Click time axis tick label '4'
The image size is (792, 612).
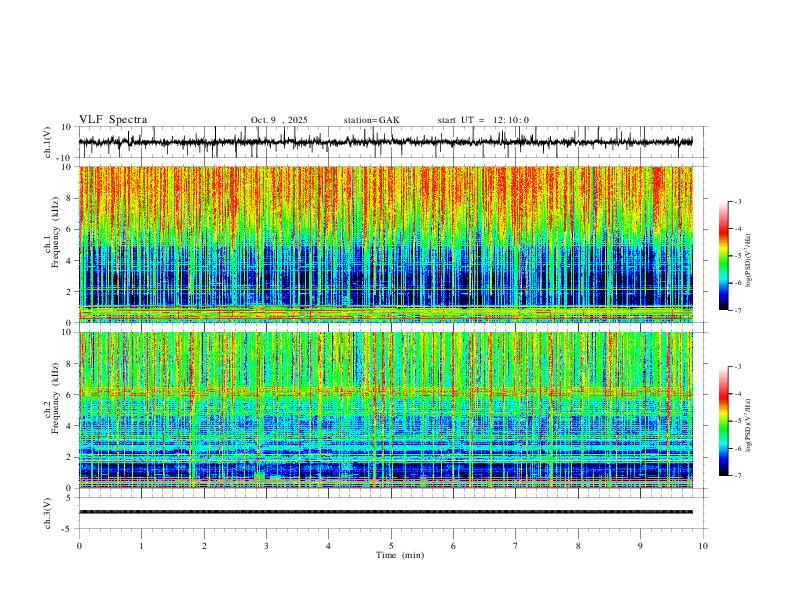(328, 546)
